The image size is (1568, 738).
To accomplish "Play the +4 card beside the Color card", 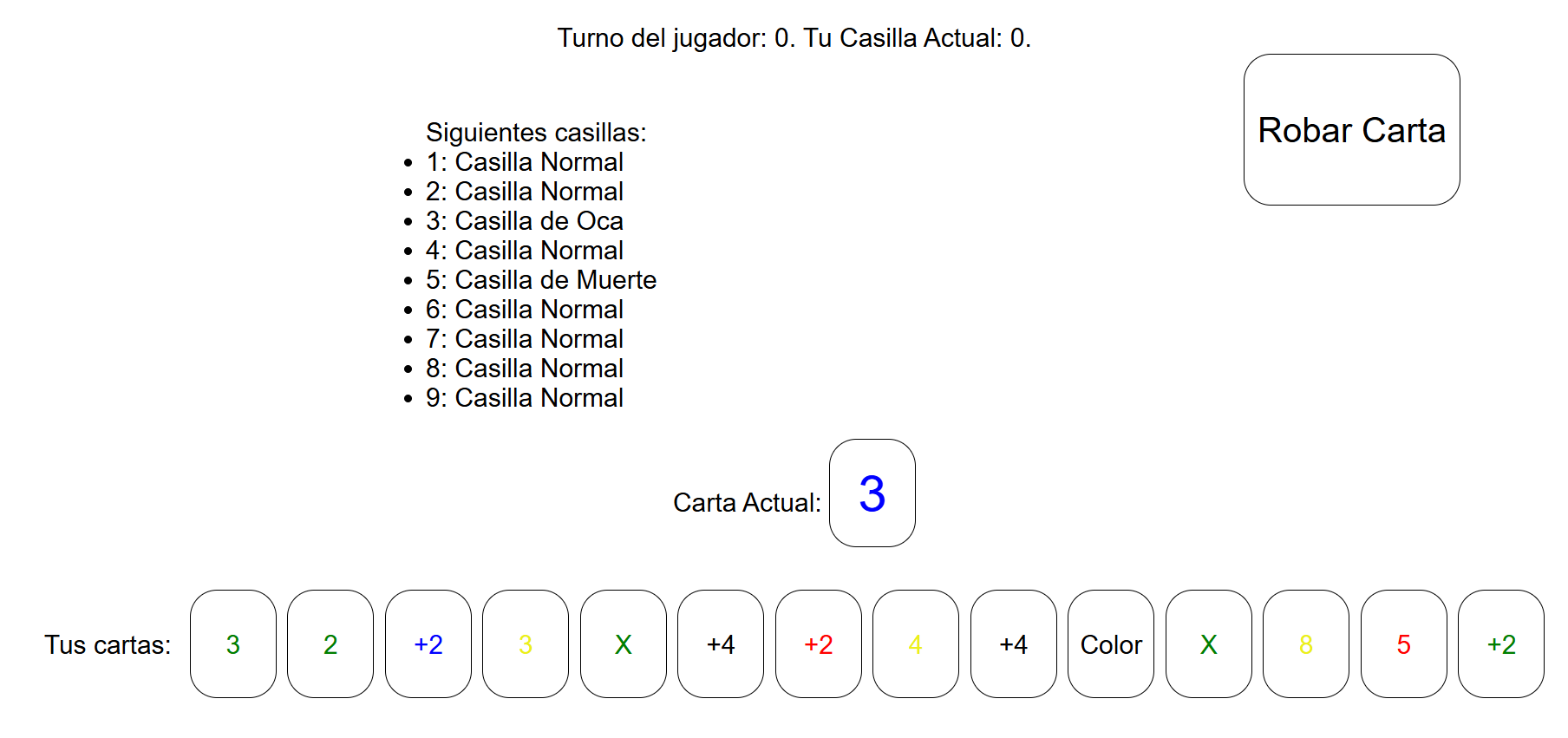I will click(x=1014, y=644).
